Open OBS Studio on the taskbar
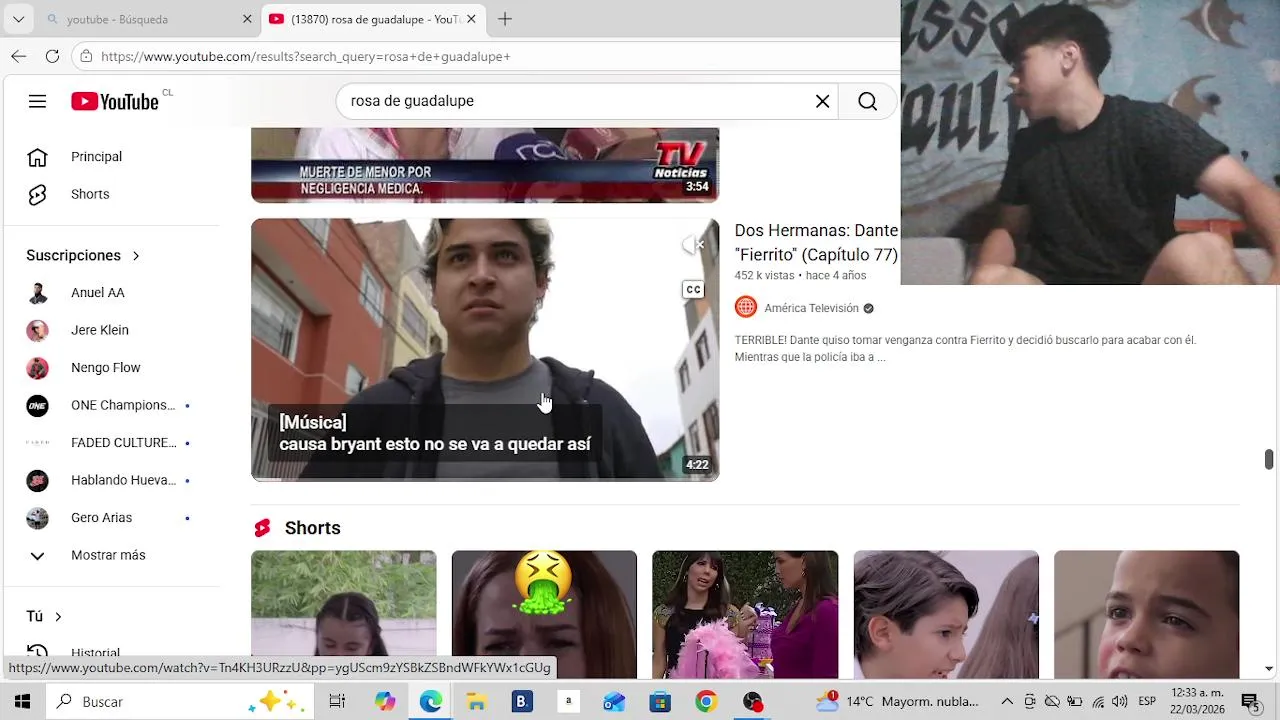The image size is (1280, 720). click(752, 702)
